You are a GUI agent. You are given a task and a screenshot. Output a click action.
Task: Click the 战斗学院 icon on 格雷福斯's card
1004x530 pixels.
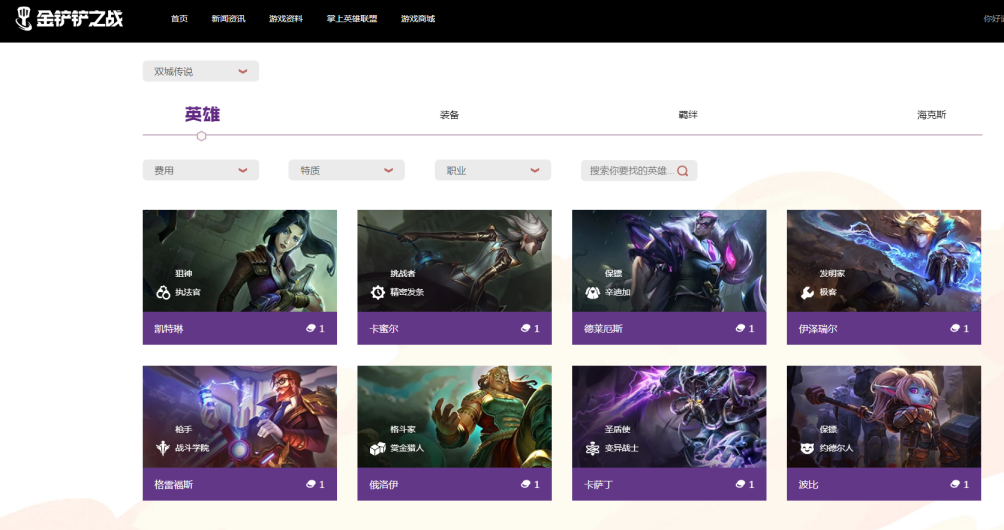(163, 448)
